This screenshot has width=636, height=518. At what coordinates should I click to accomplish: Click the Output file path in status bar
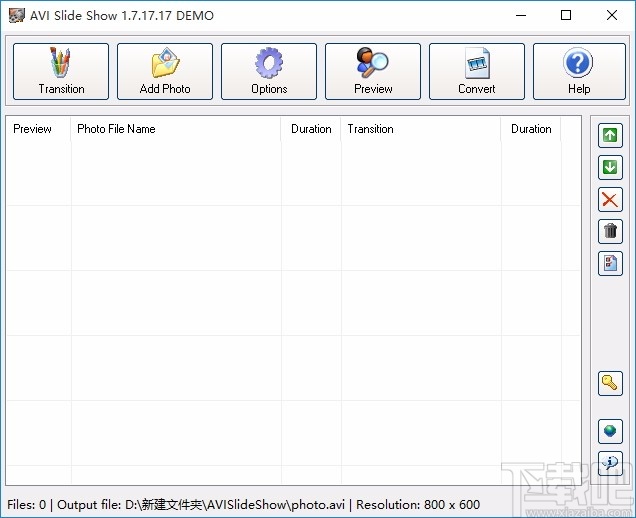[201, 505]
